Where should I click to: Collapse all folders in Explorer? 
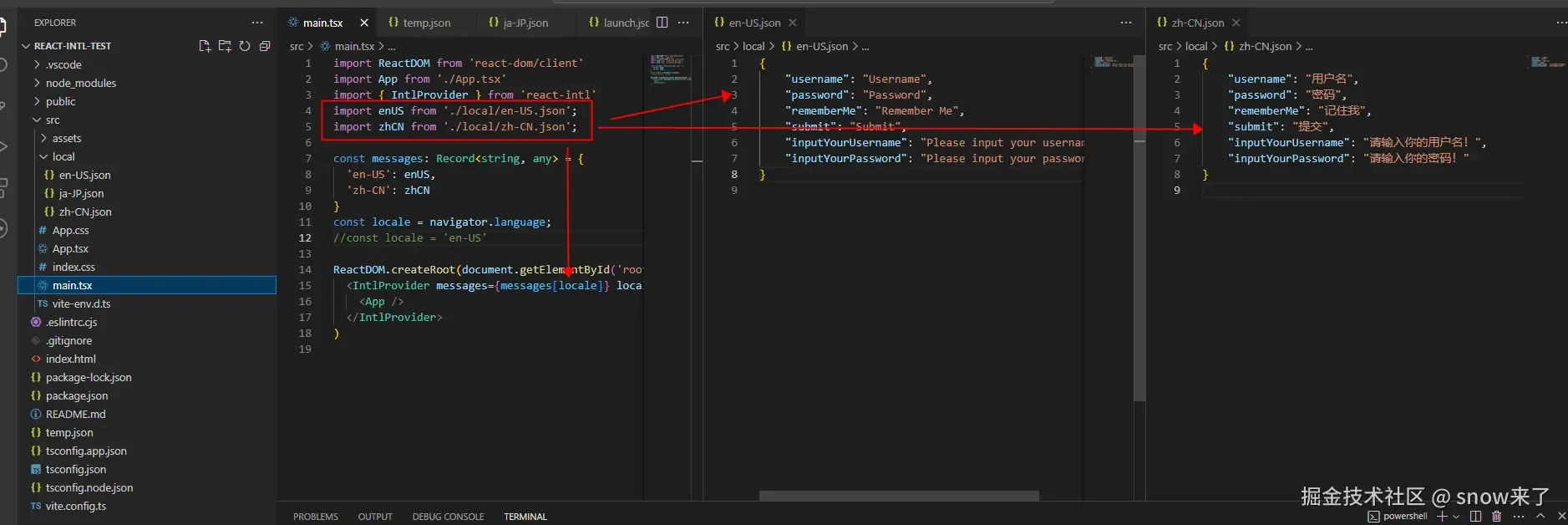coord(265,46)
